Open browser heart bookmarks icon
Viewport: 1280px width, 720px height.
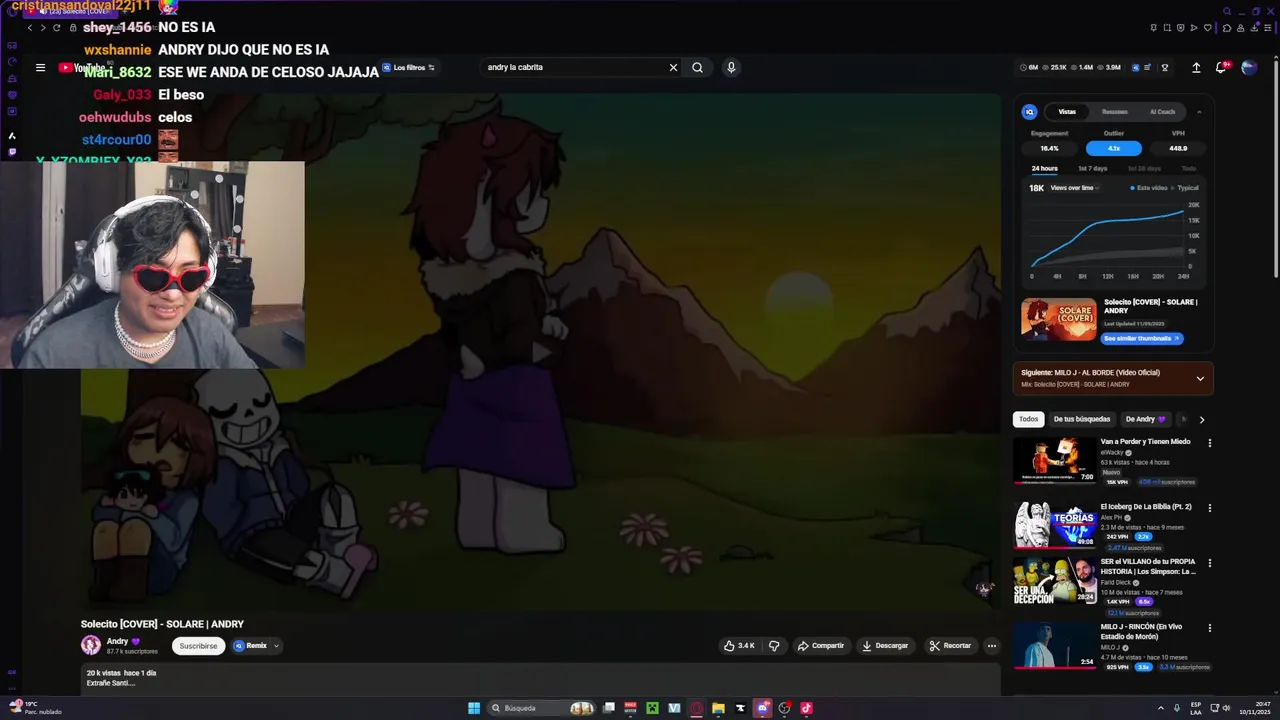[x=1208, y=28]
